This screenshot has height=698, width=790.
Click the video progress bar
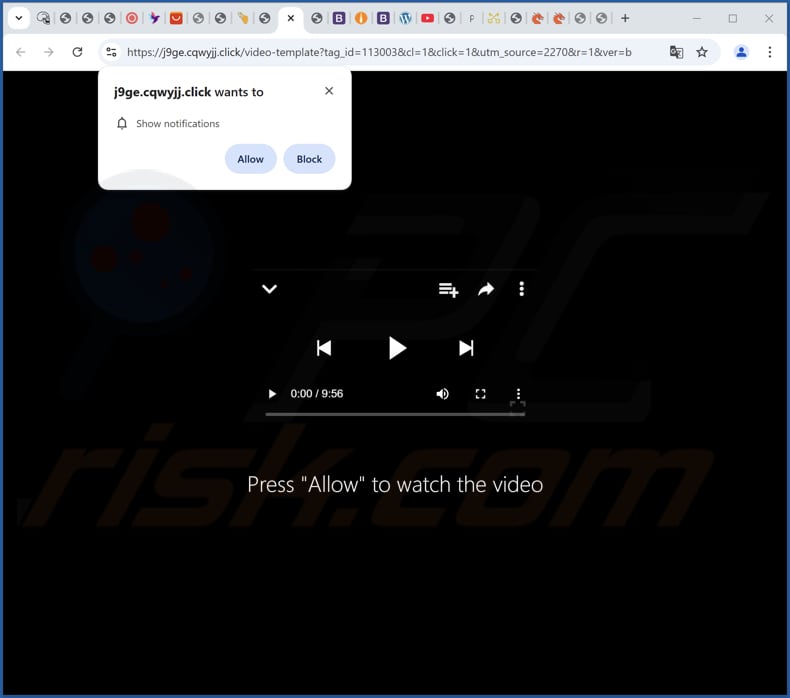395,414
